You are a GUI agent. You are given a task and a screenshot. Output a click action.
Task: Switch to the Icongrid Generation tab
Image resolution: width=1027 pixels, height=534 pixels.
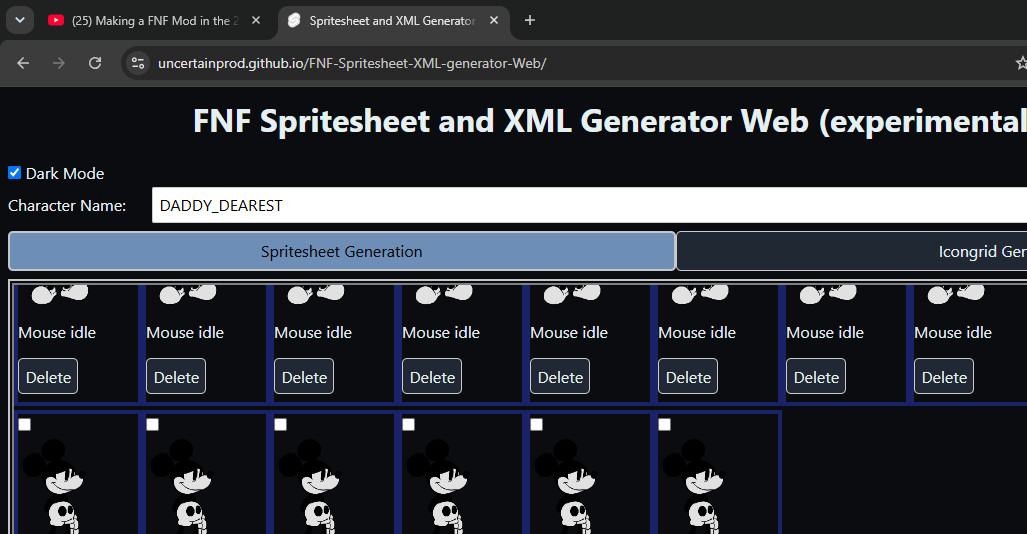coord(851,251)
